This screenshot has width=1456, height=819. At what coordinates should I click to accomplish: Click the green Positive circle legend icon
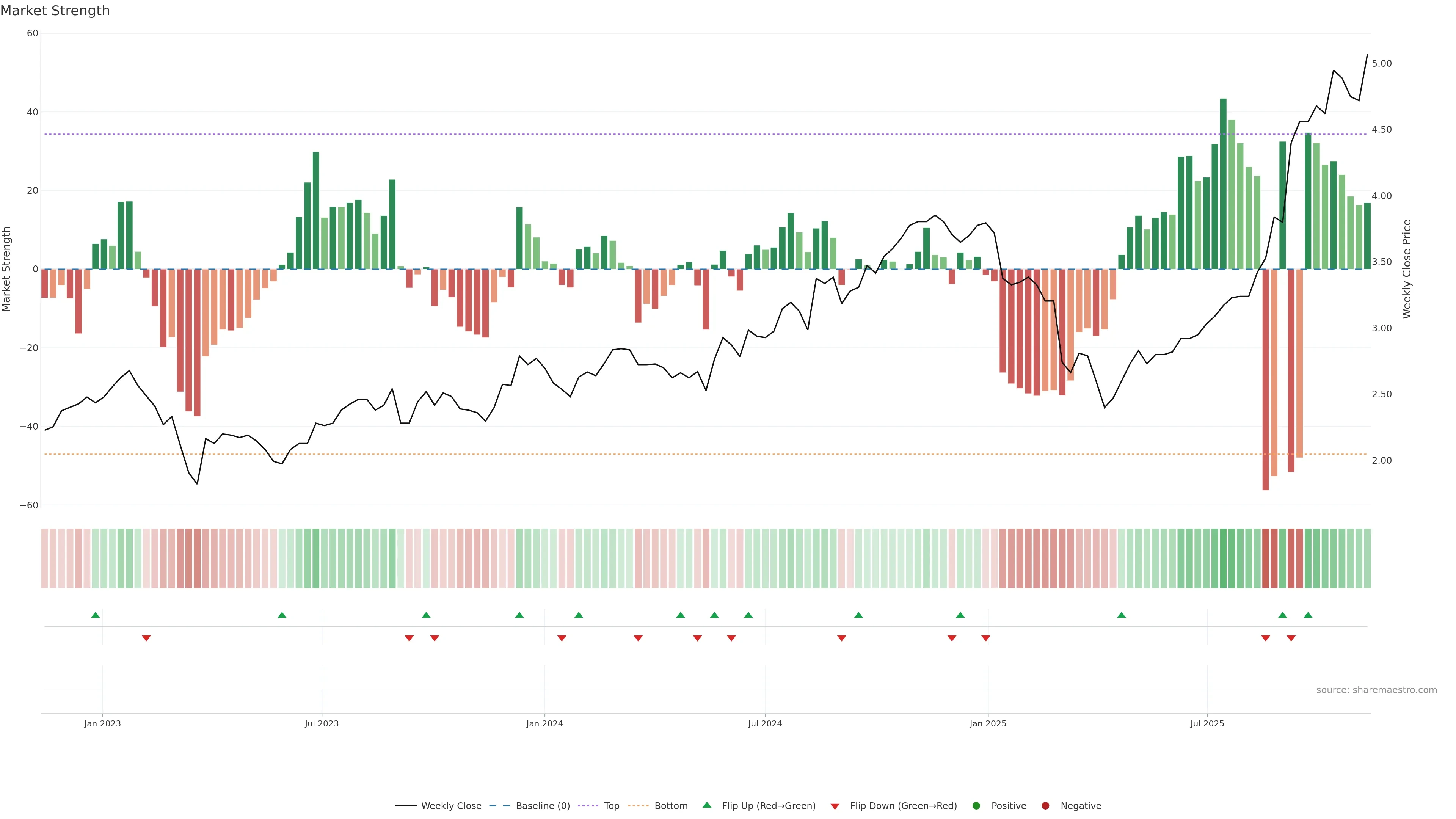(976, 805)
